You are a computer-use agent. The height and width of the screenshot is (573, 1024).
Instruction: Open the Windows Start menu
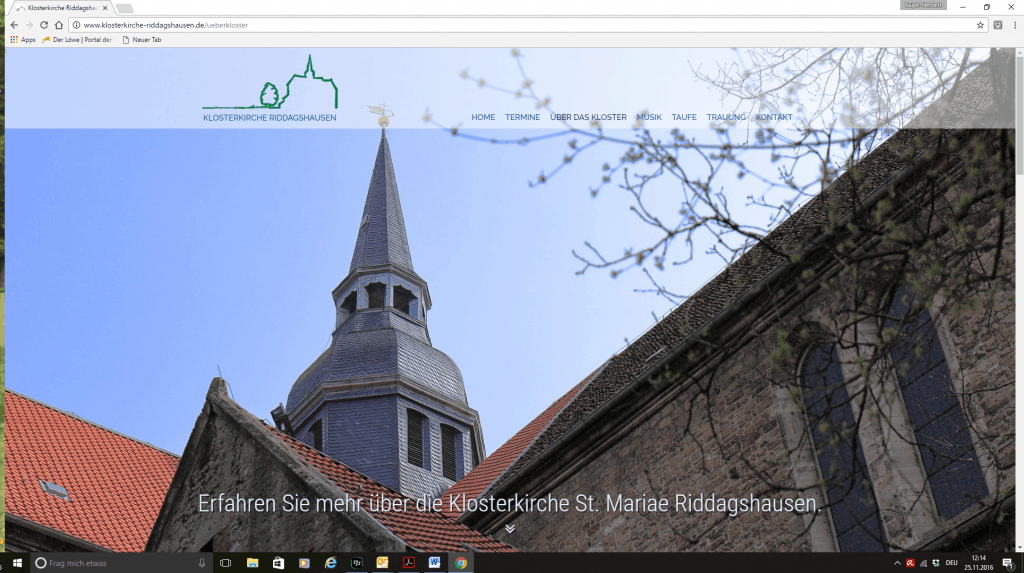click(x=16, y=563)
